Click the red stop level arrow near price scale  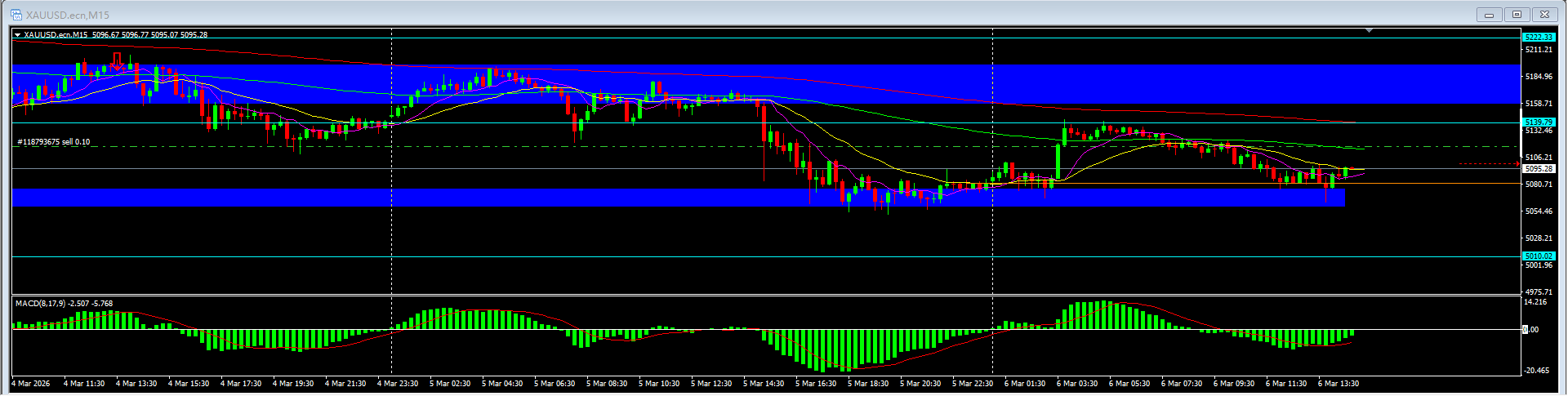[x=1489, y=164]
